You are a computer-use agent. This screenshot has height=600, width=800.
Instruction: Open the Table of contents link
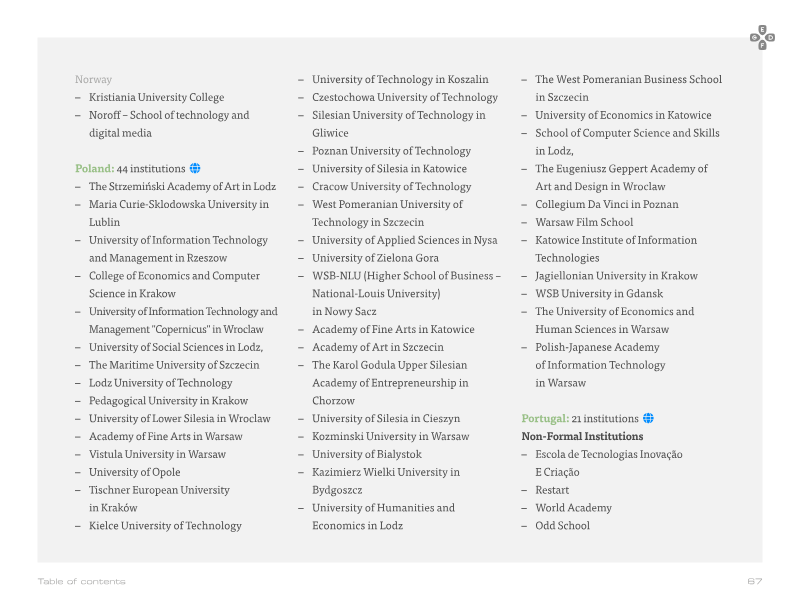click(x=82, y=581)
